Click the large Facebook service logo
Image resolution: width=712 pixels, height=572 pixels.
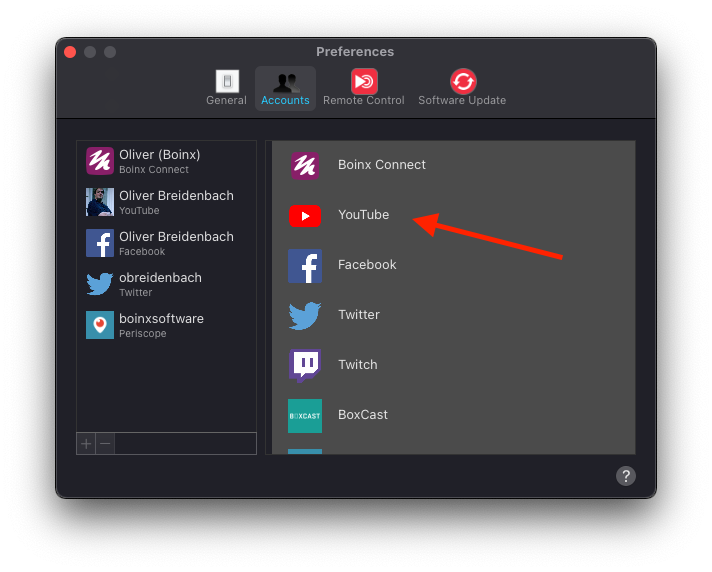coord(305,266)
